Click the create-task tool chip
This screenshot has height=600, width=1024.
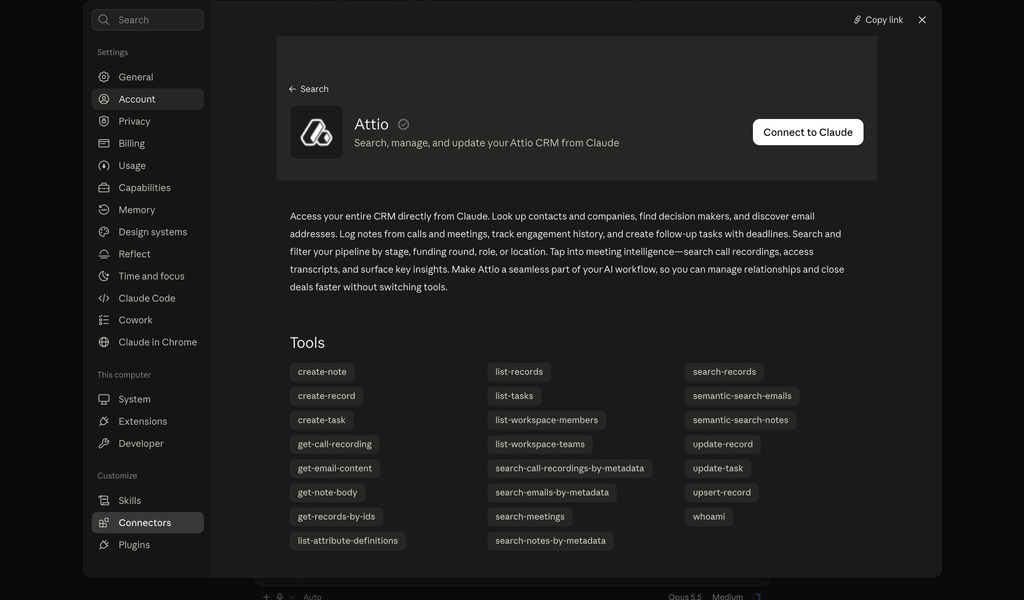321,420
